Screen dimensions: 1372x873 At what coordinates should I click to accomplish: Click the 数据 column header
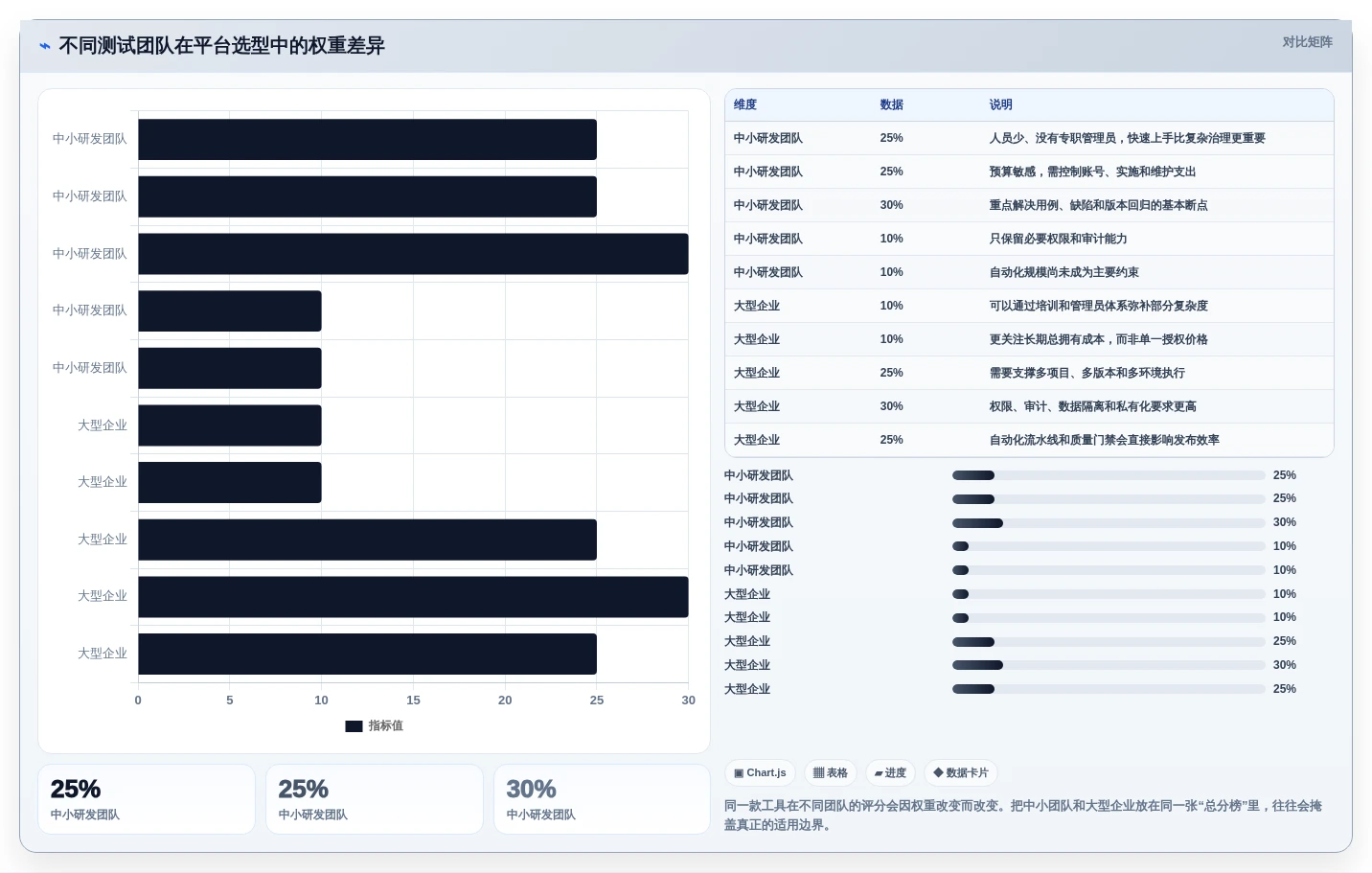click(892, 105)
